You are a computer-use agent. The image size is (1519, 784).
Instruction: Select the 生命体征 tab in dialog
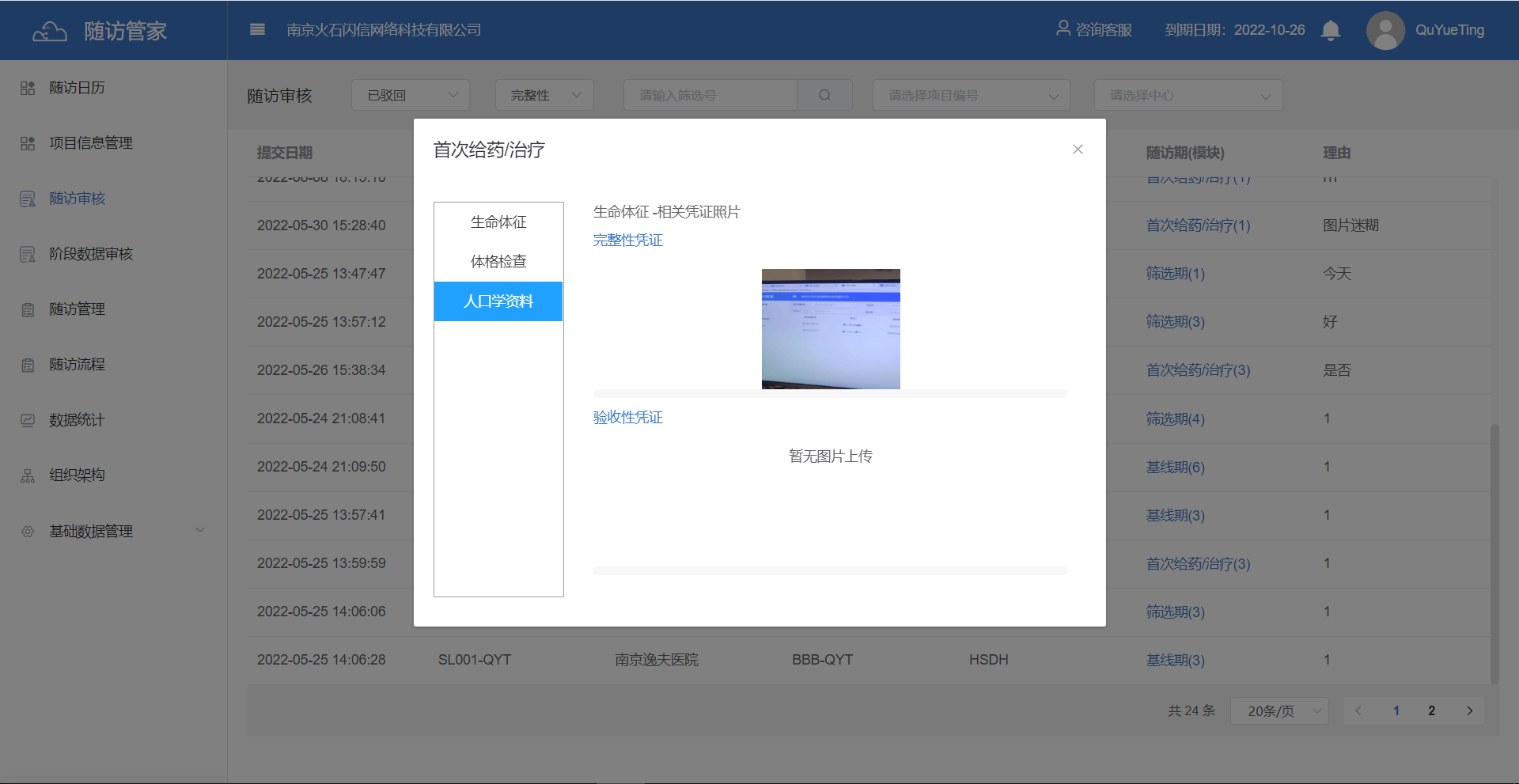click(x=498, y=222)
